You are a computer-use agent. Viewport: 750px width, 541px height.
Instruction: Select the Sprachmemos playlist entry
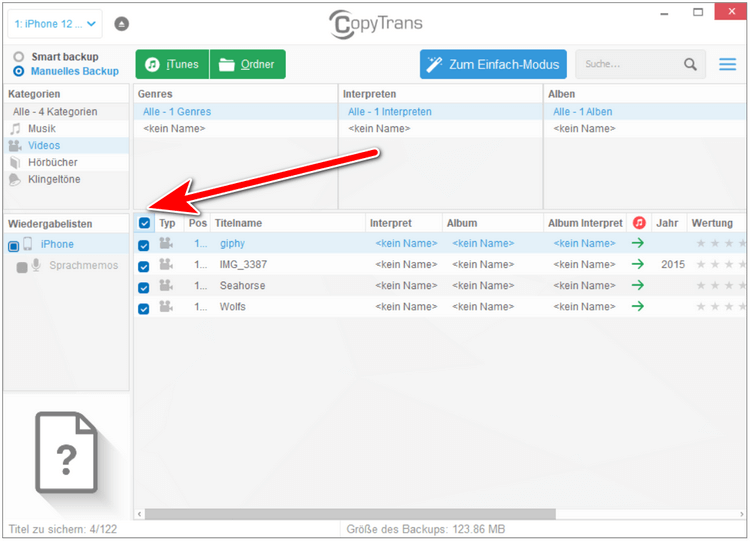point(84,265)
